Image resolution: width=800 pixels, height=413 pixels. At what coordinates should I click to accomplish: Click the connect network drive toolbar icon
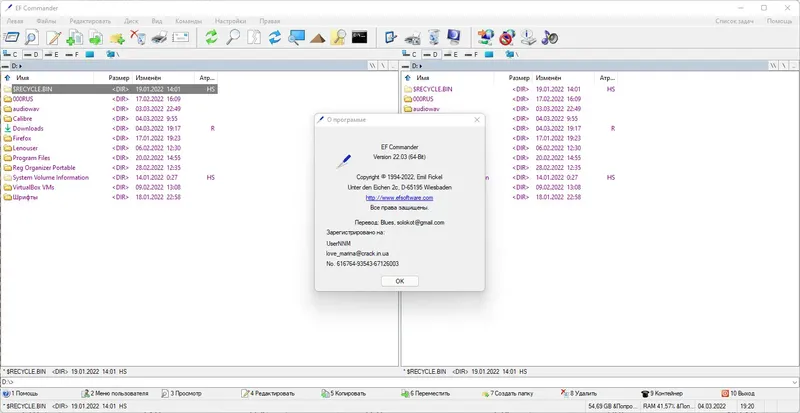(x=486, y=37)
